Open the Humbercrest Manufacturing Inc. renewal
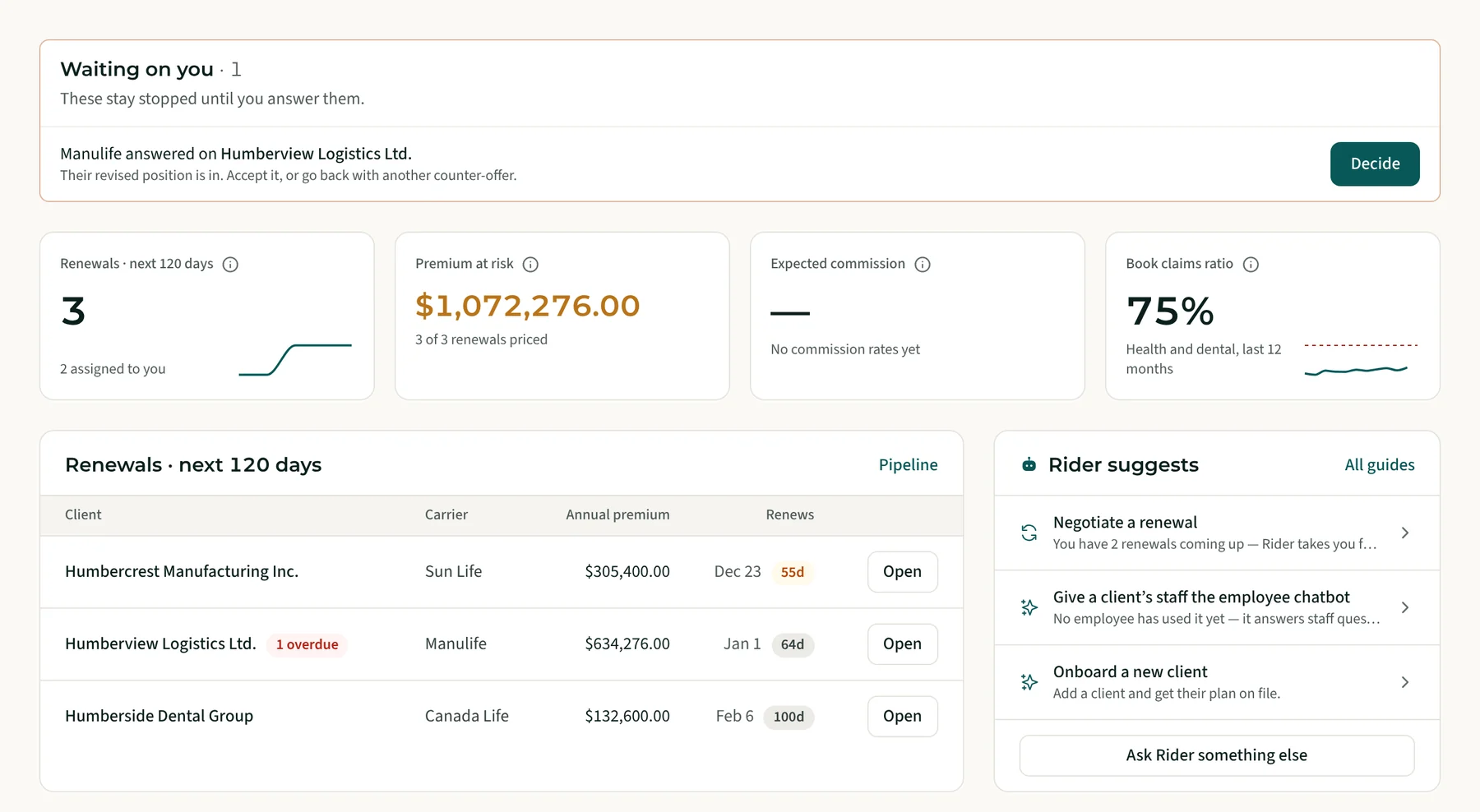Image resolution: width=1480 pixels, height=812 pixels. 902,572
